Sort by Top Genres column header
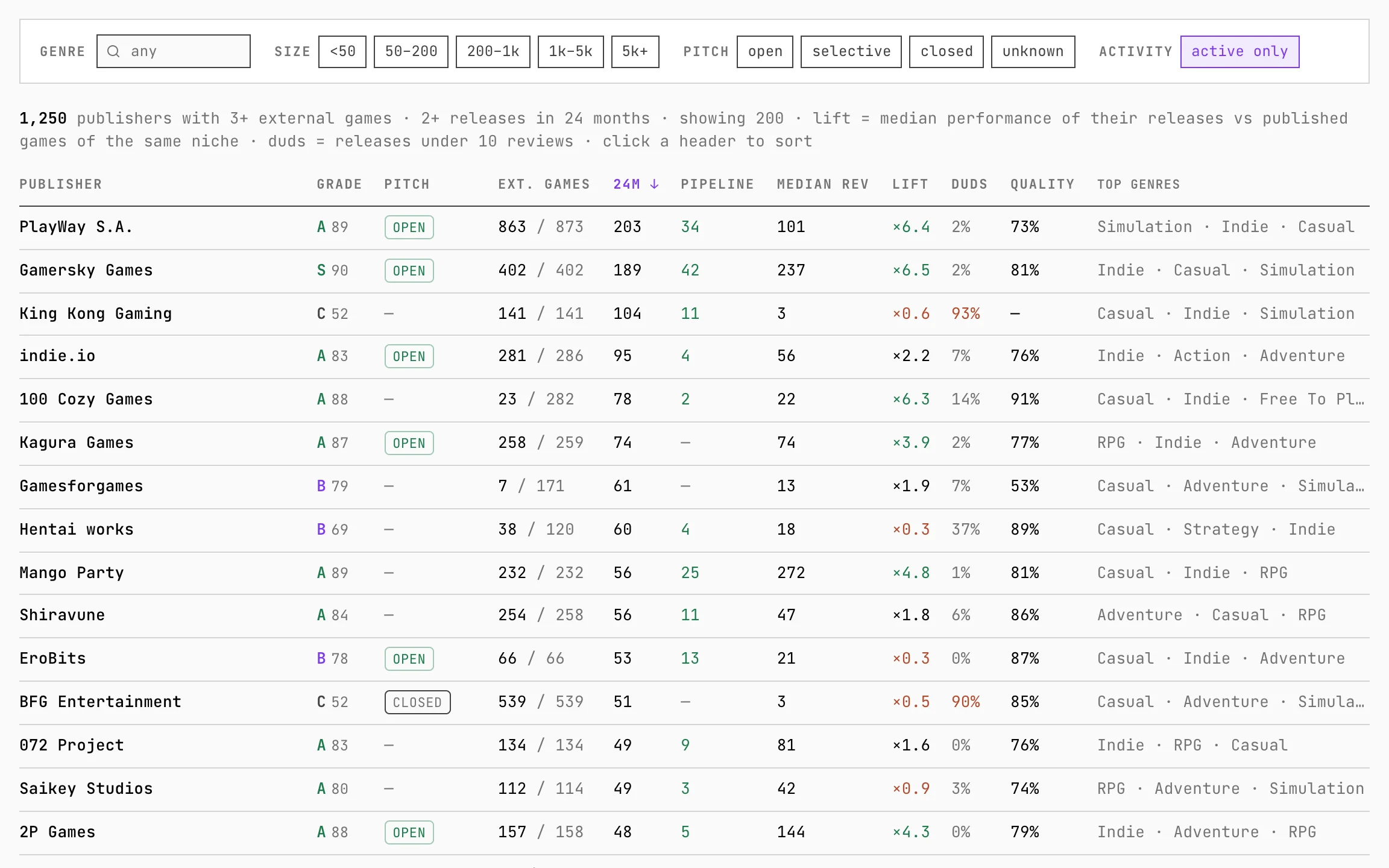Screen dimensions: 1389x868 [x=1138, y=184]
